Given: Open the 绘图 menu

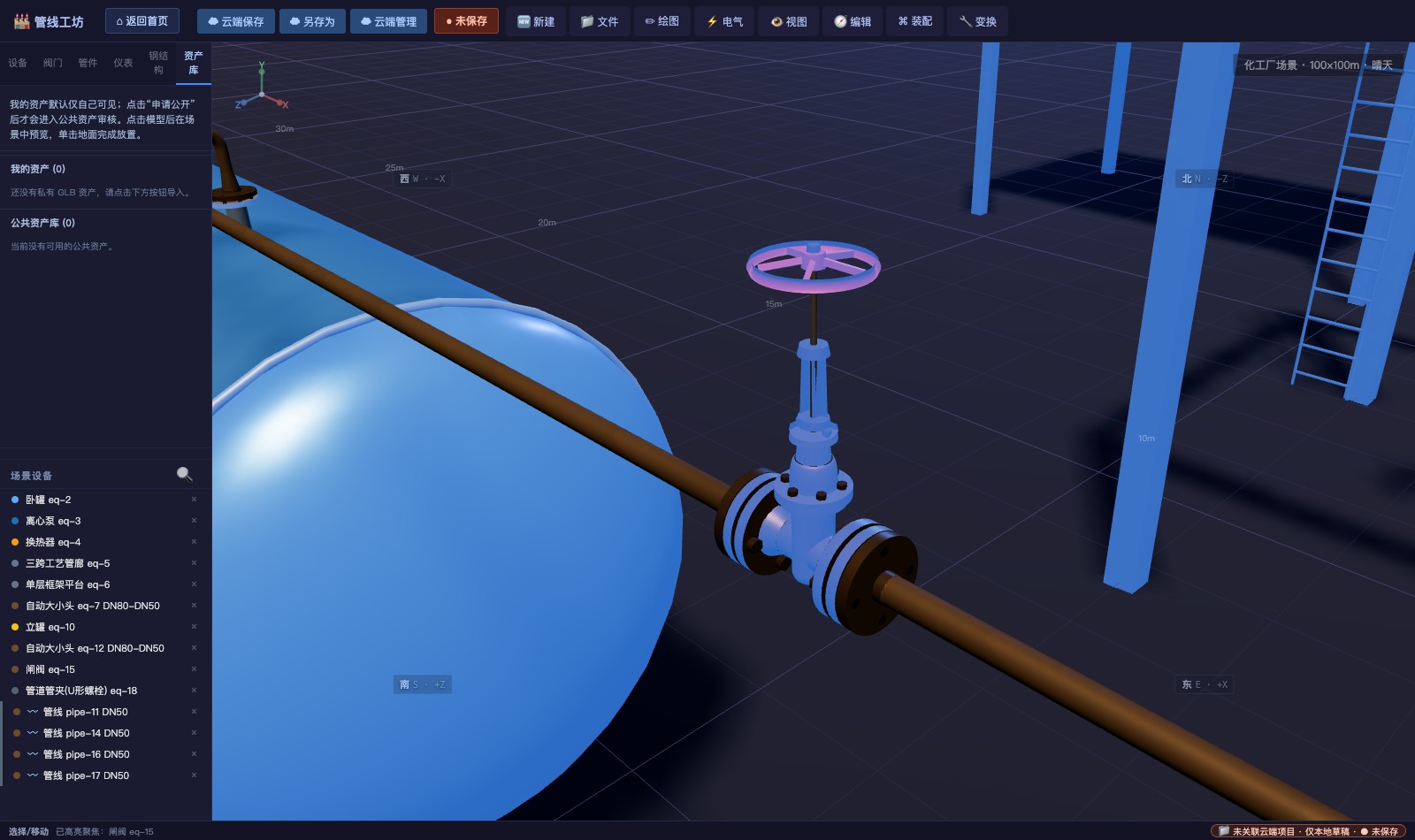Looking at the screenshot, I should click(662, 21).
